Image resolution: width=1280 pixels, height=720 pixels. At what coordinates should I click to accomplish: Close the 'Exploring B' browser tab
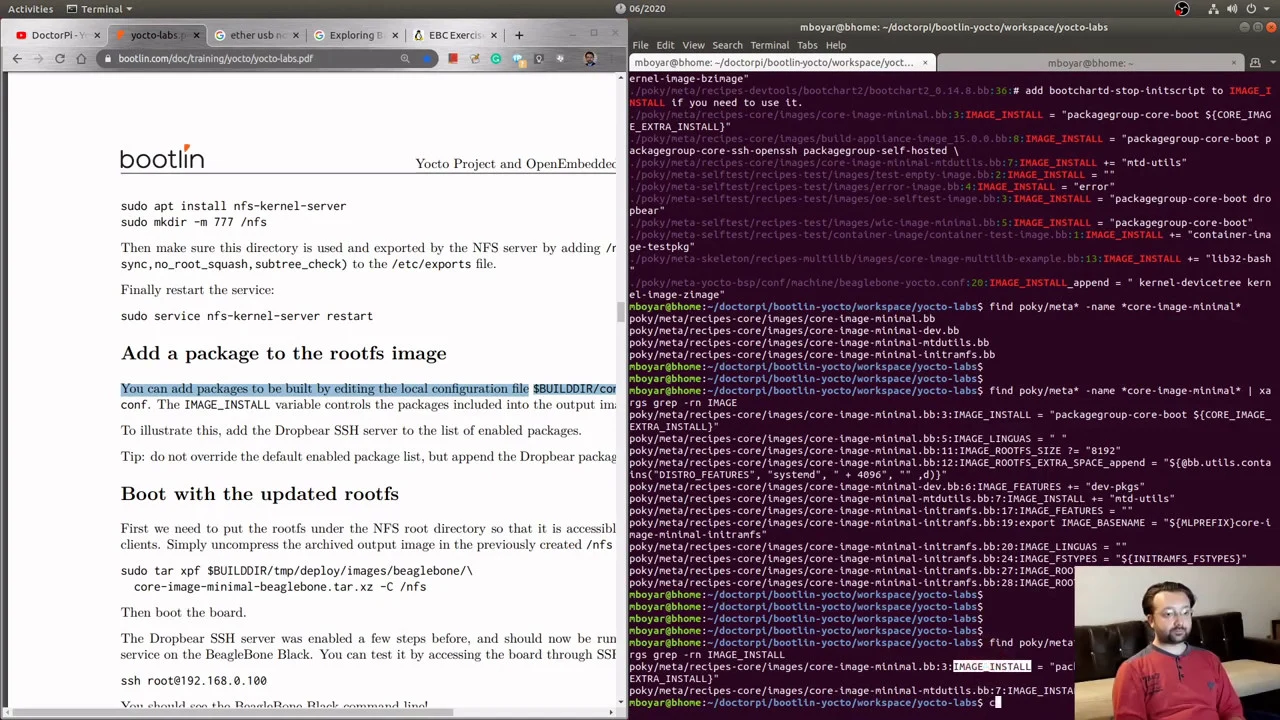click(394, 35)
